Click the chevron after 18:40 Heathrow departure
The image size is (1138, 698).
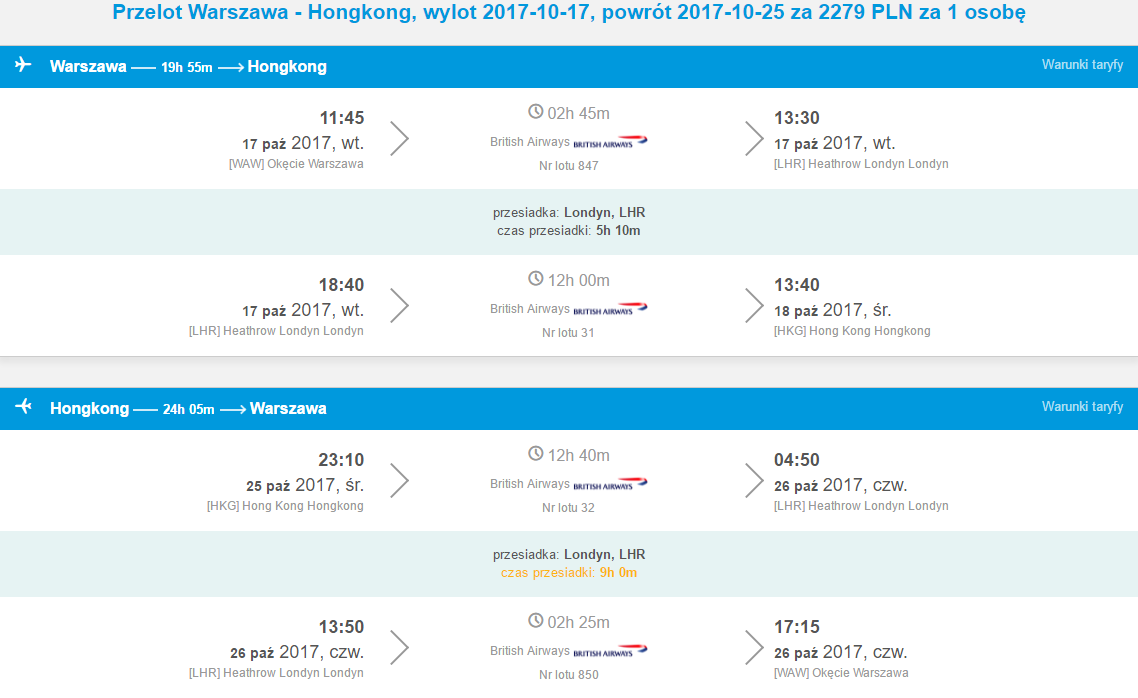coord(400,305)
